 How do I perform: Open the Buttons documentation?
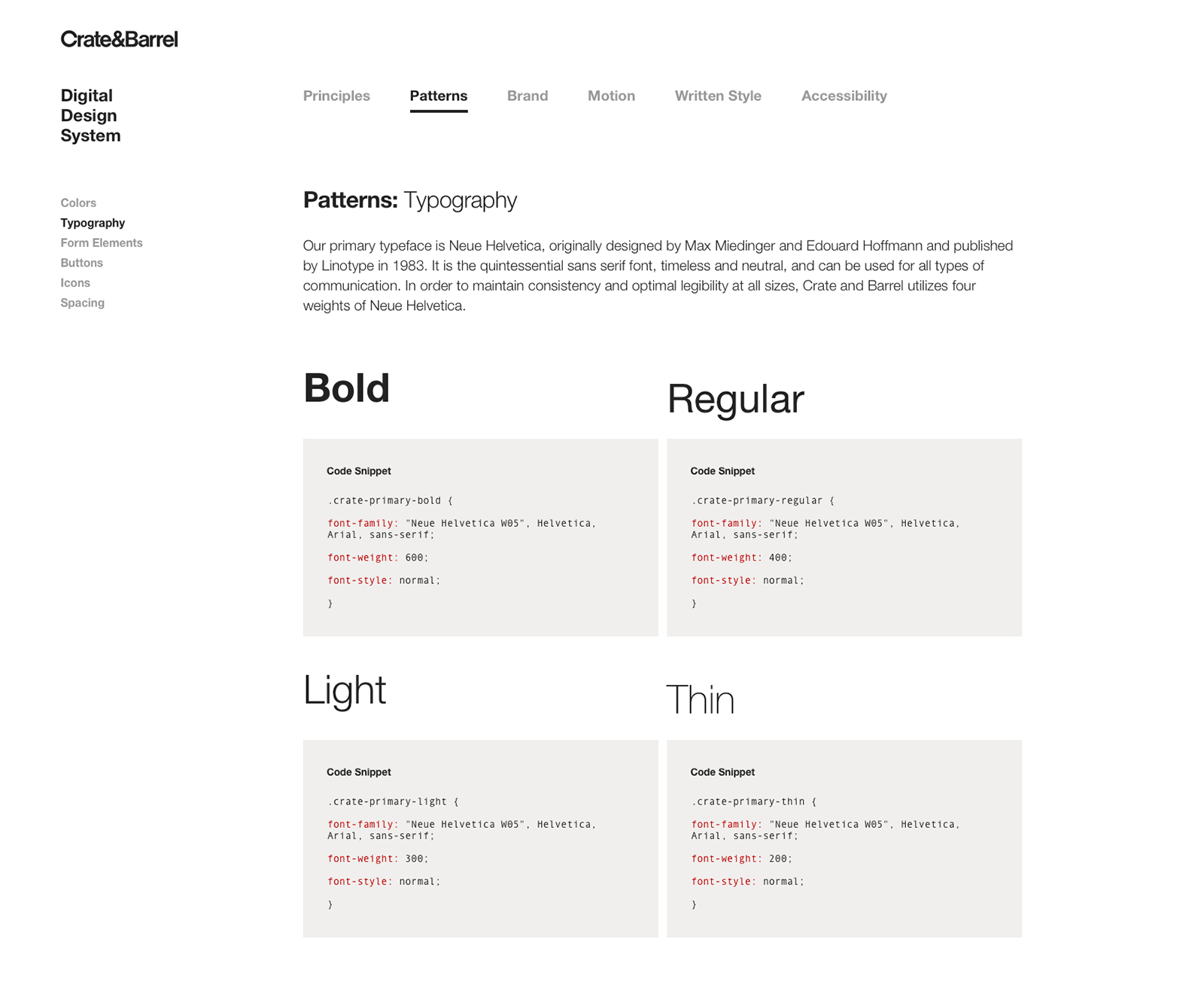pos(82,263)
